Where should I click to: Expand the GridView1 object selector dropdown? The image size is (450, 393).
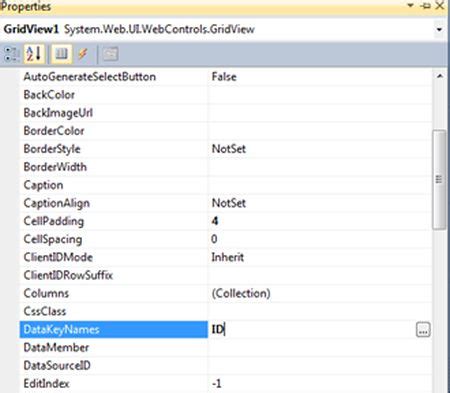point(439,29)
